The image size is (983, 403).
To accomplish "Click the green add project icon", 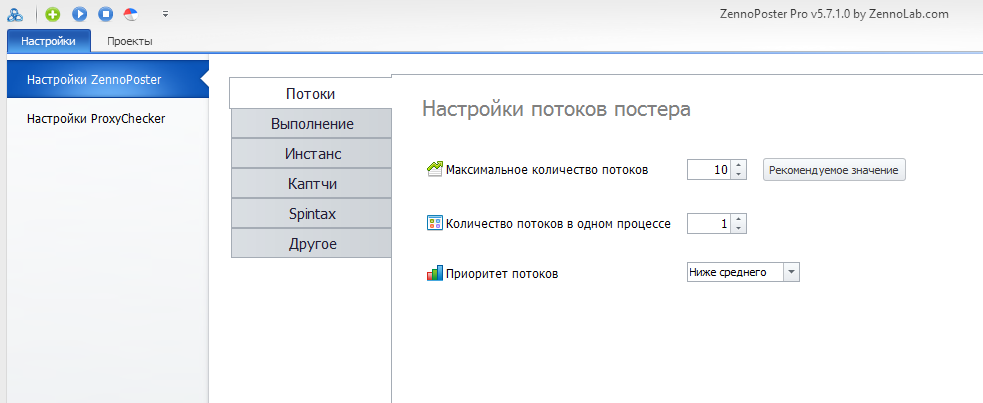I will [x=53, y=13].
